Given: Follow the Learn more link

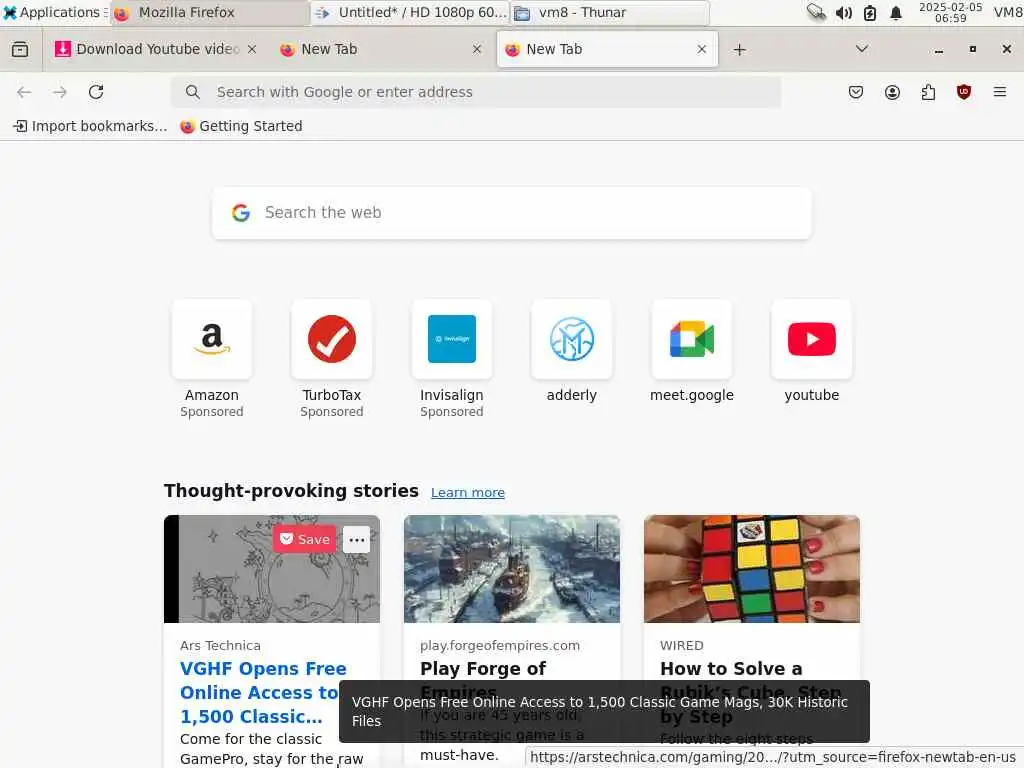Looking at the screenshot, I should 468,492.
